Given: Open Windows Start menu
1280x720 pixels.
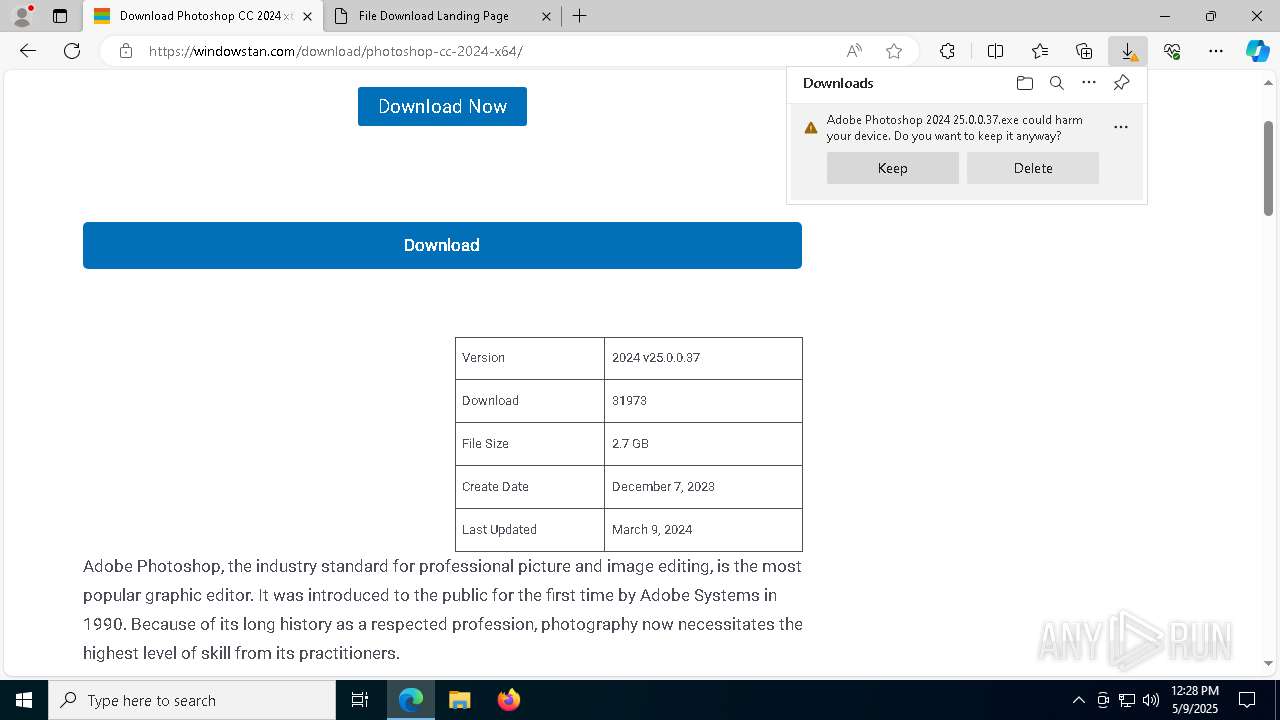Looking at the screenshot, I should coord(24,700).
